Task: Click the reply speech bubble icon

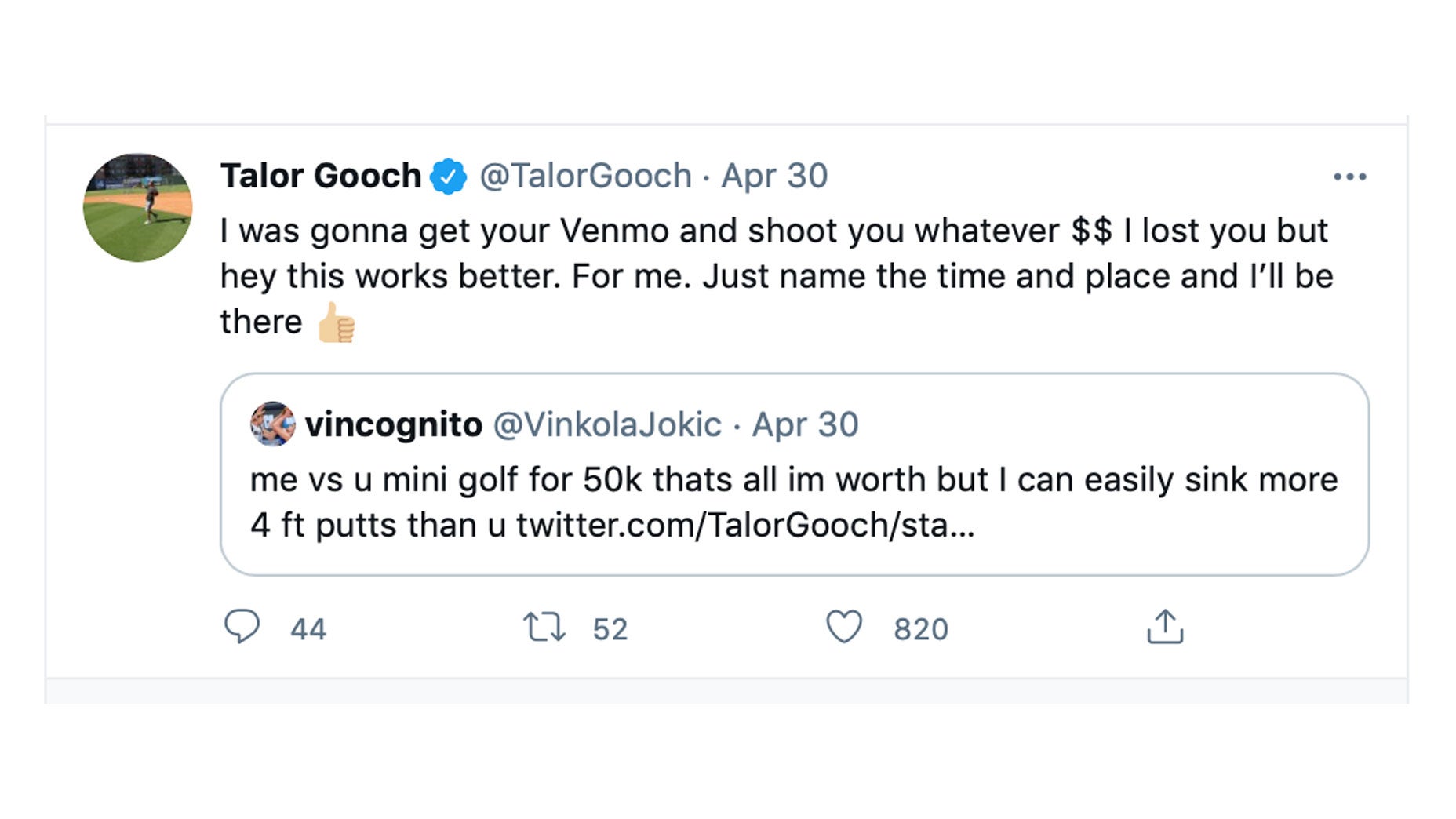Action: (x=242, y=627)
